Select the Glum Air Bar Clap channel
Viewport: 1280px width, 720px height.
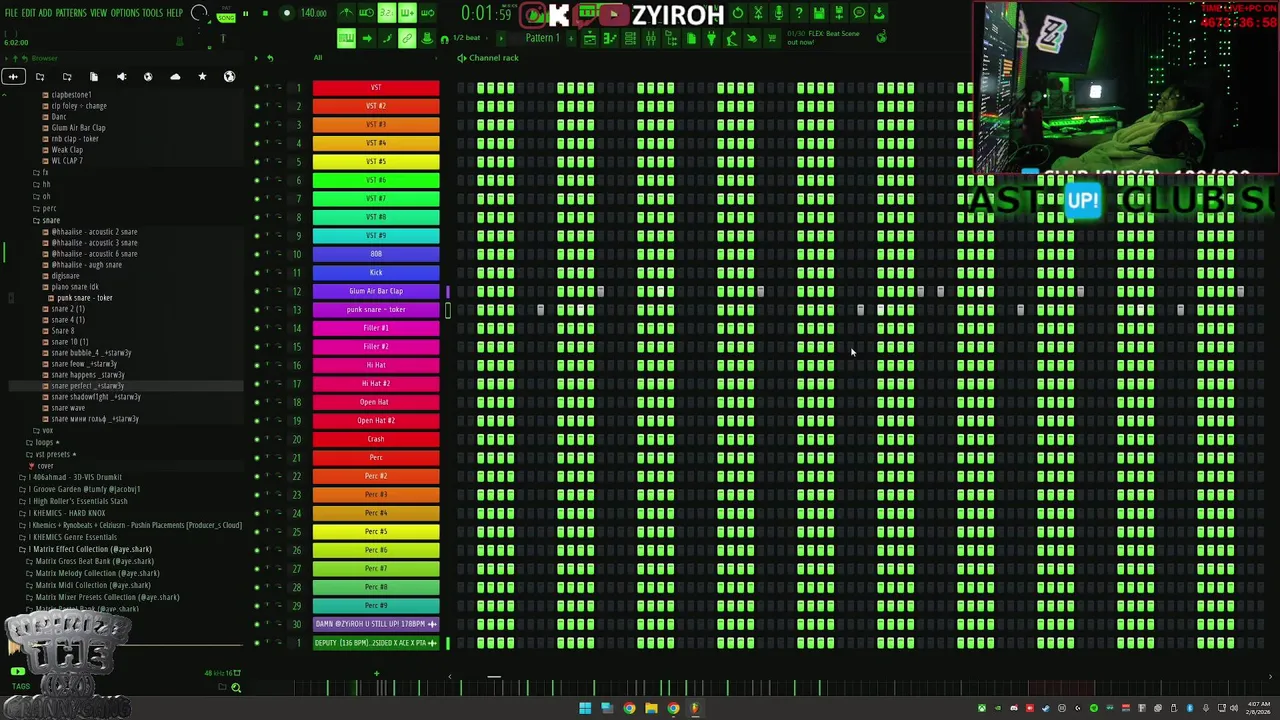click(x=376, y=291)
